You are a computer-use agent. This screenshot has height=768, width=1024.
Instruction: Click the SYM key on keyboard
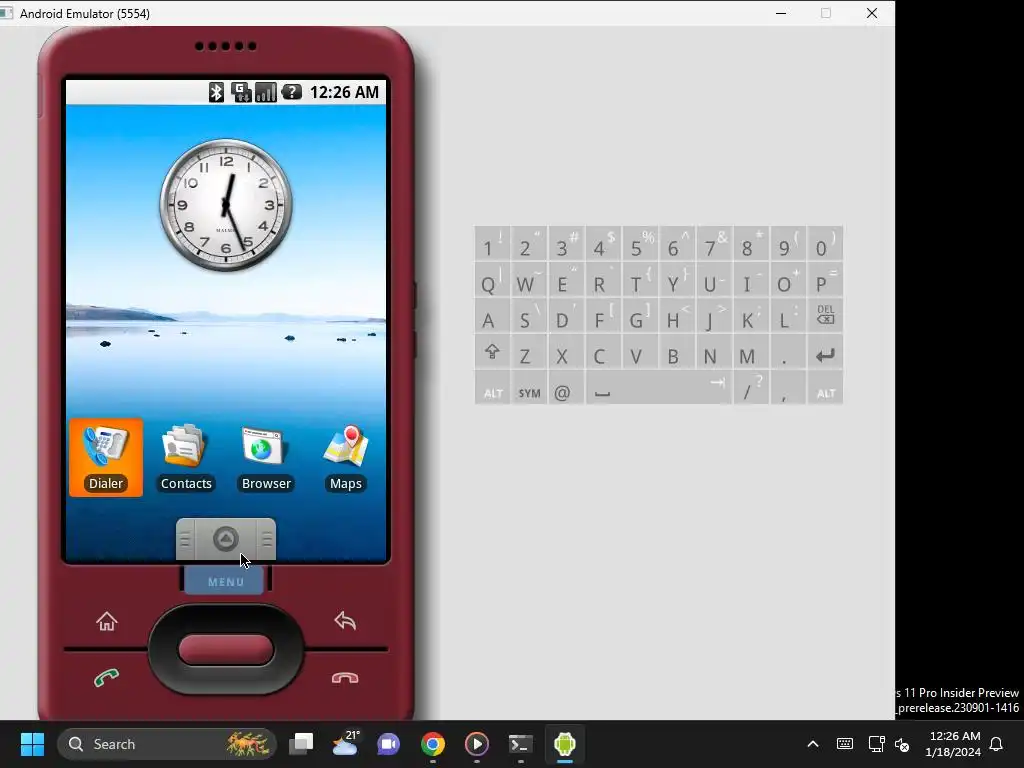click(x=529, y=388)
